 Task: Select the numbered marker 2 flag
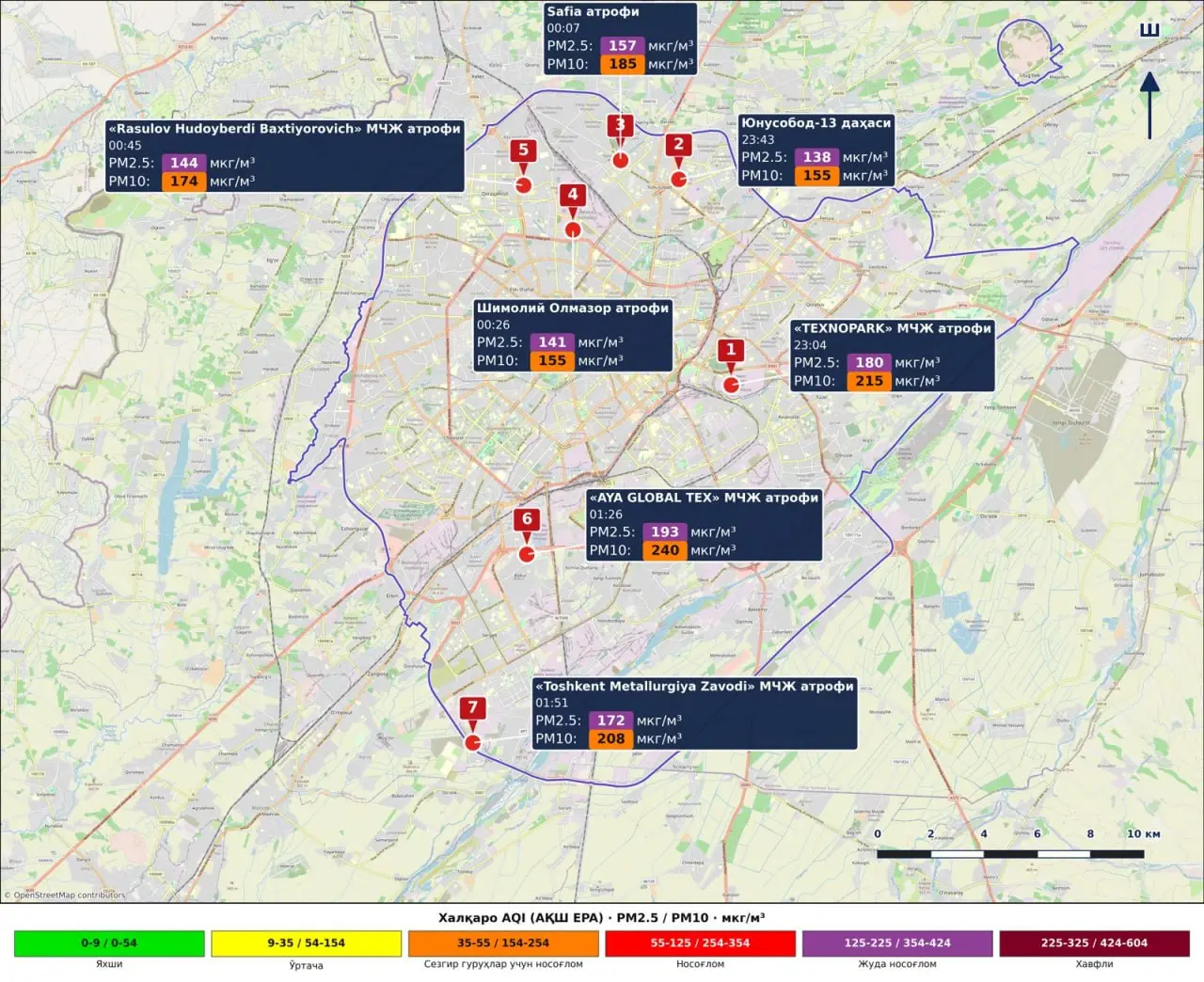click(678, 145)
